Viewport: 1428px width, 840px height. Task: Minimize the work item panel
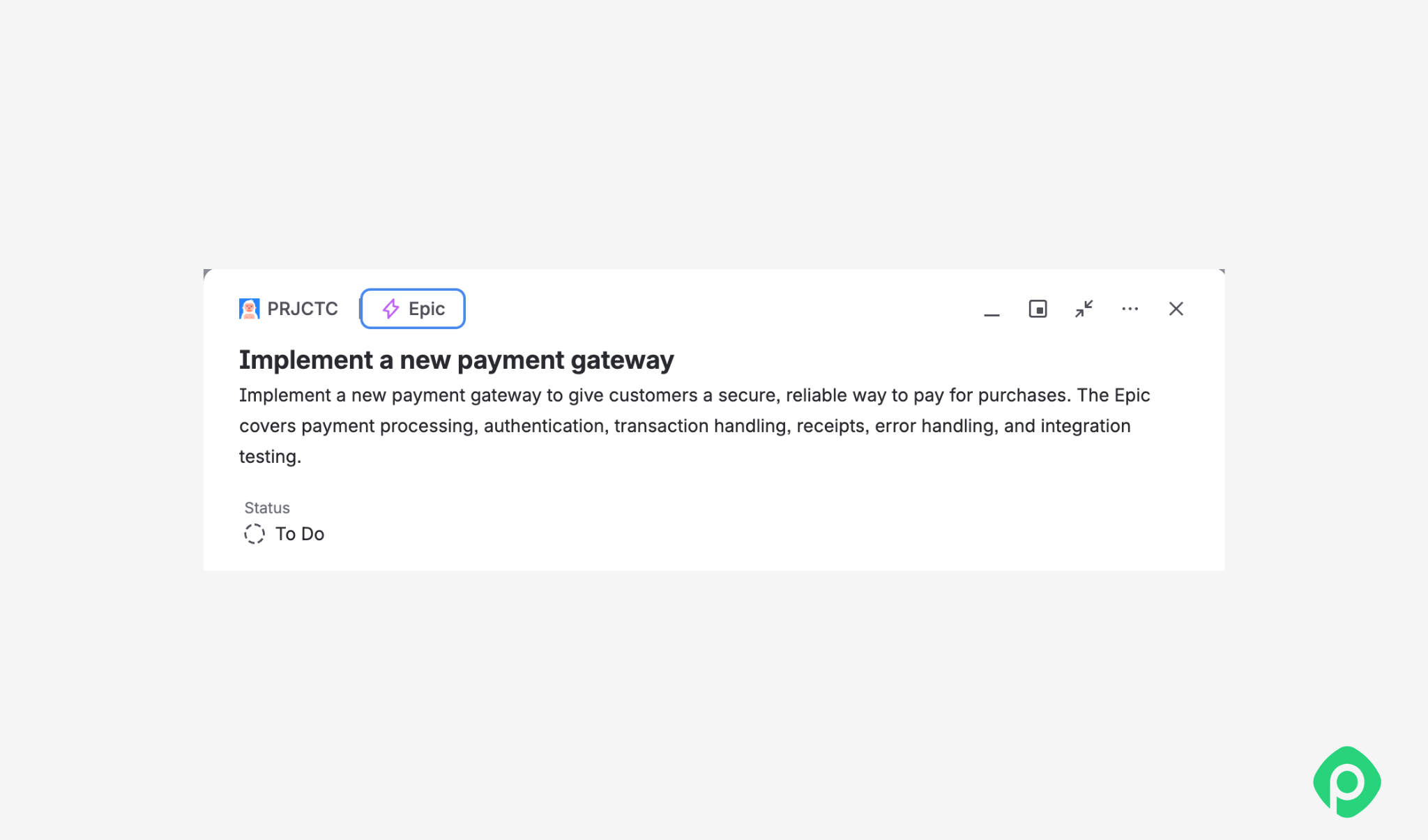tap(992, 309)
